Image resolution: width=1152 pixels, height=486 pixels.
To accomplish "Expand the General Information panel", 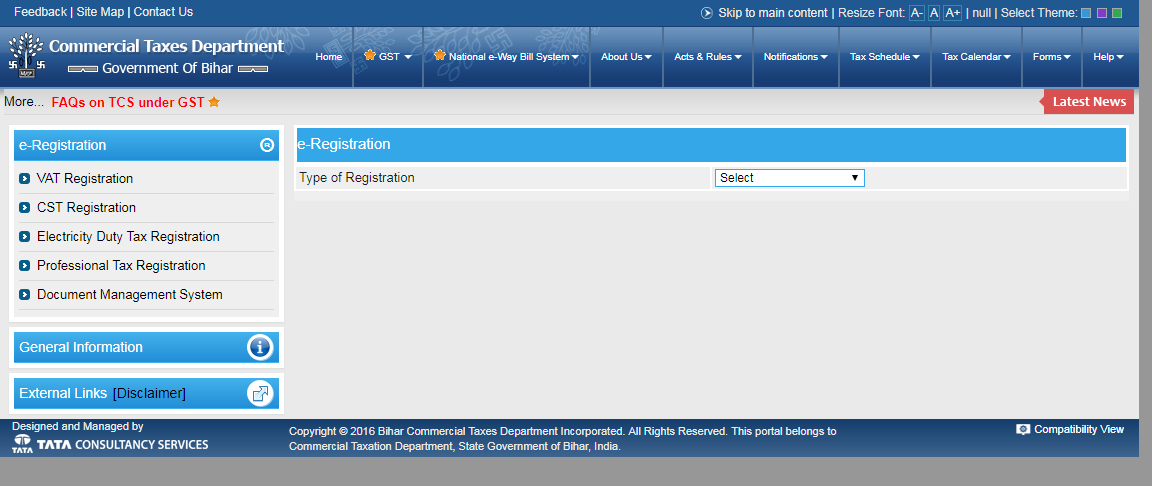I will tap(146, 347).
